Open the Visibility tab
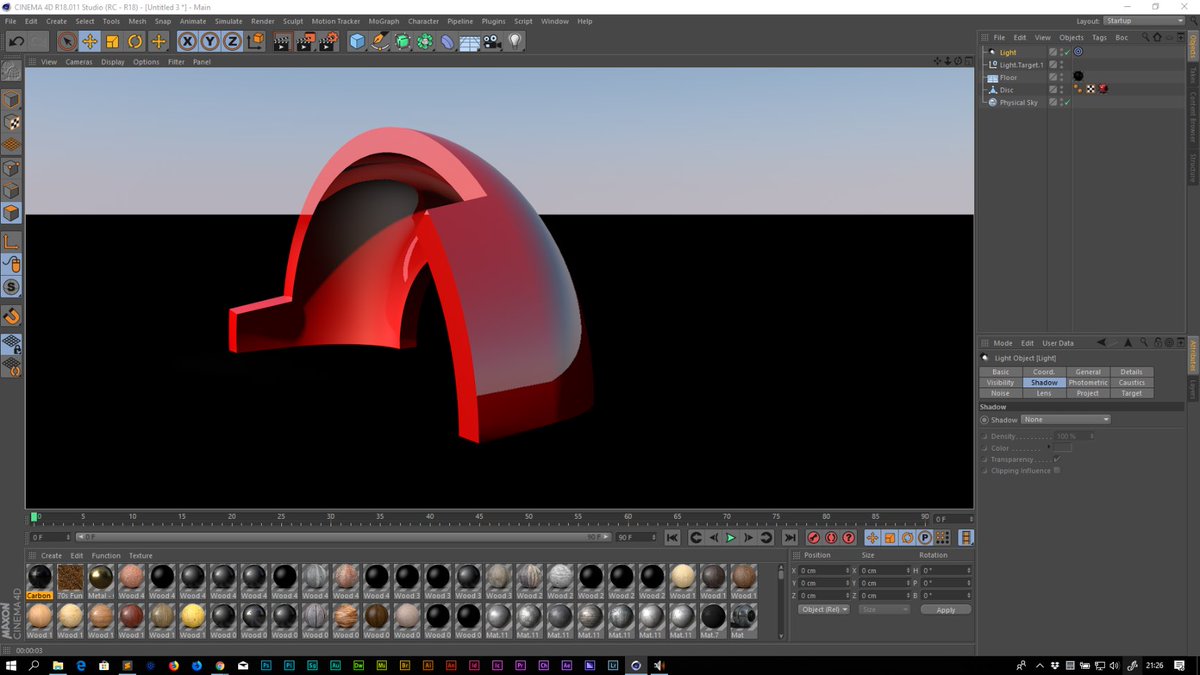Viewport: 1200px width, 675px height. coord(1000,382)
